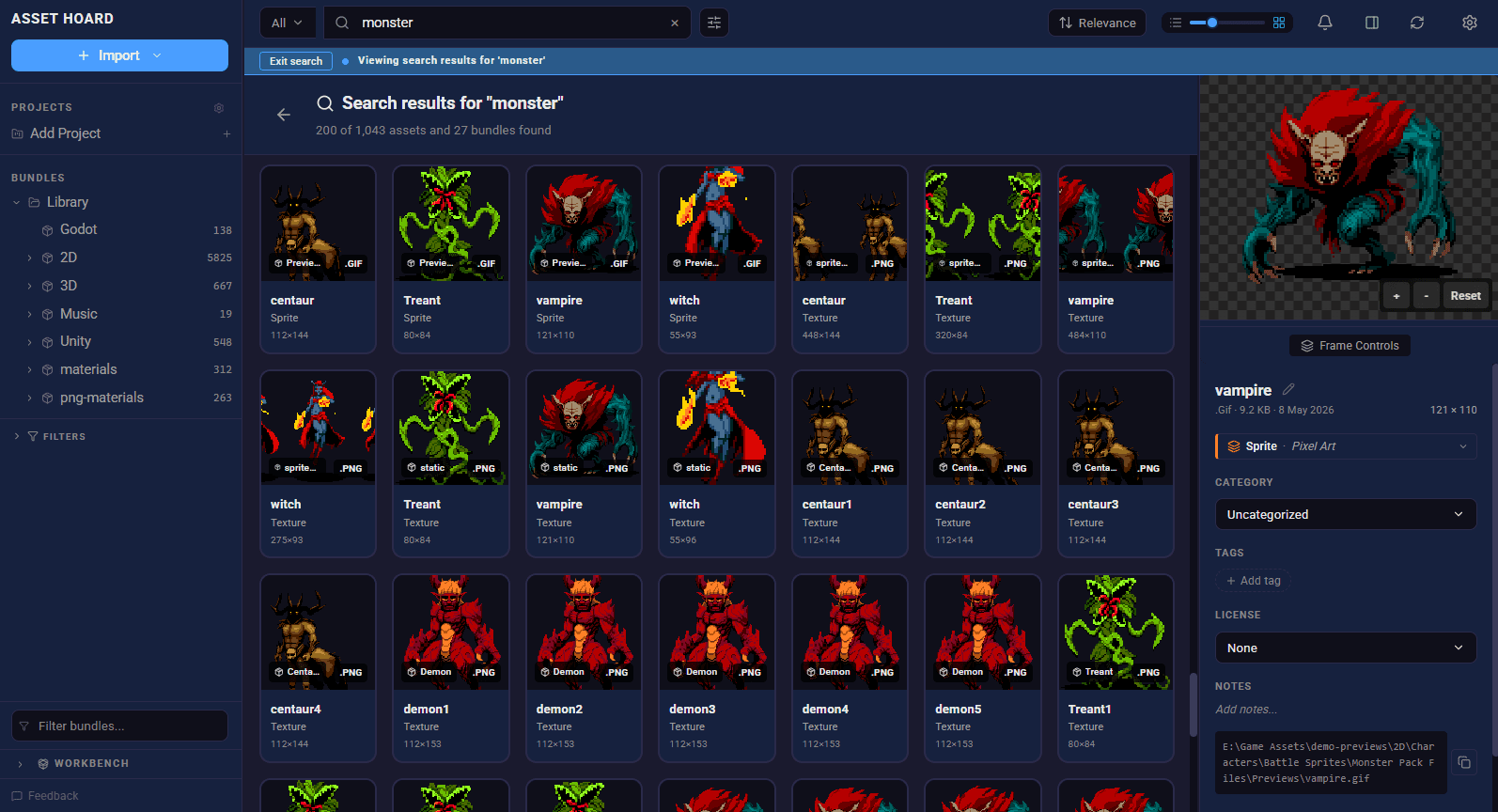Image resolution: width=1498 pixels, height=812 pixels.
Task: Clear the monster search text
Action: [675, 23]
